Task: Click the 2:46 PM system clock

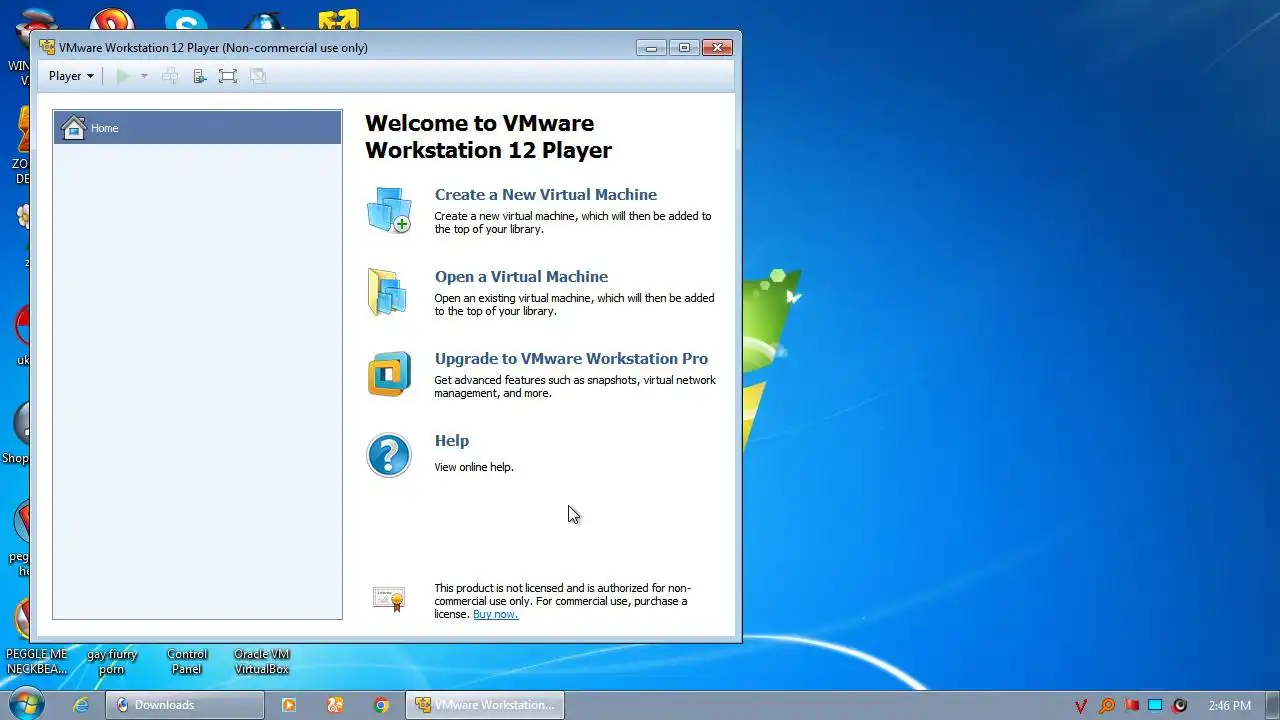Action: coord(1229,706)
